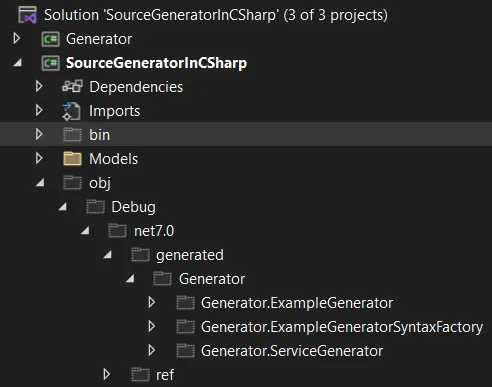The height and width of the screenshot is (387, 492).
Task: Select the net7.0 label
Action: coord(154,231)
